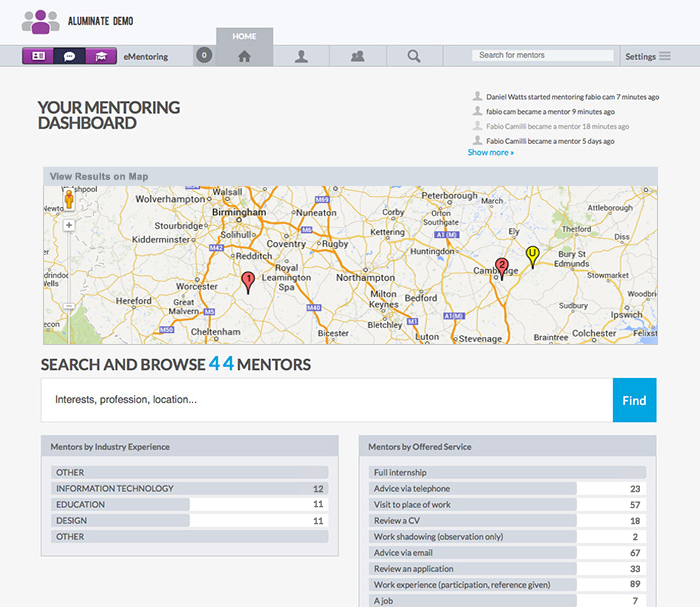Open the single-person profile icon tab

tap(301, 56)
